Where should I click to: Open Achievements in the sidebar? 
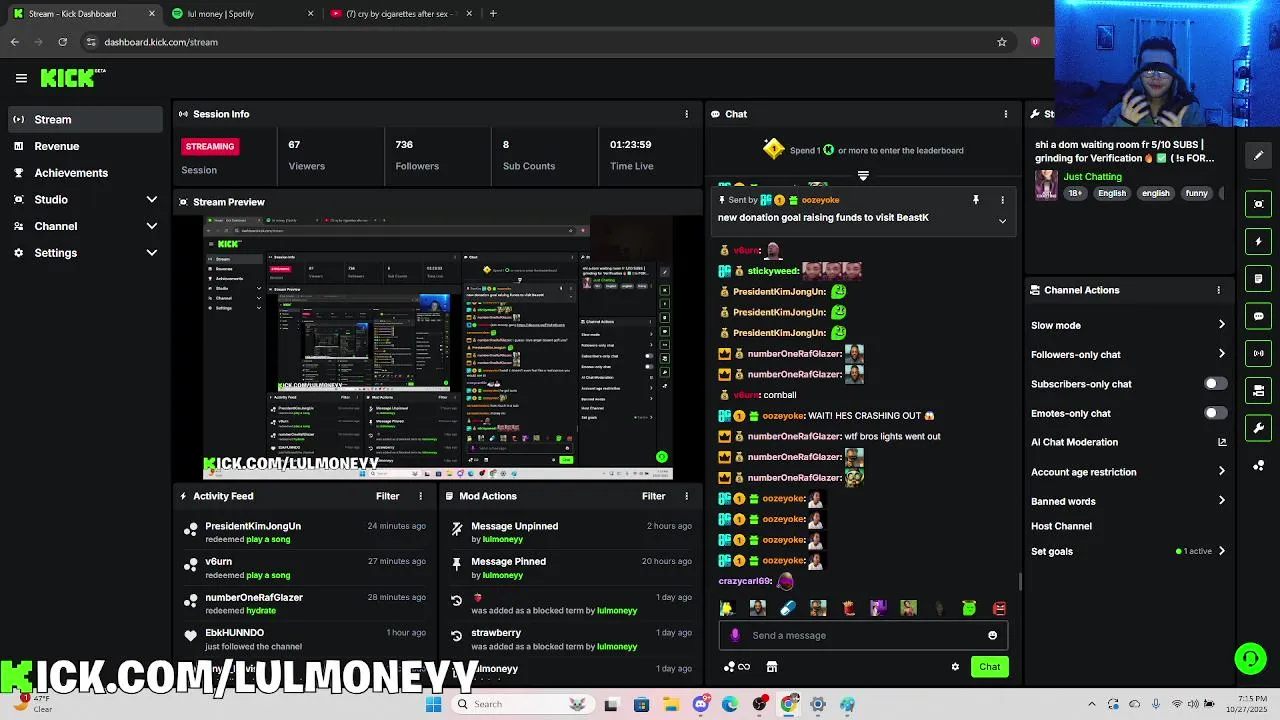(85, 173)
